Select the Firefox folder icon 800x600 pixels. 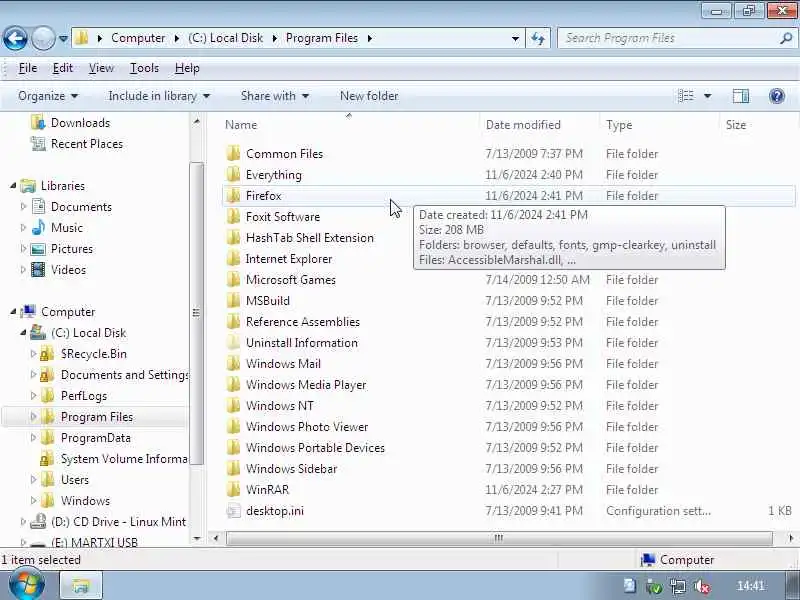233,195
